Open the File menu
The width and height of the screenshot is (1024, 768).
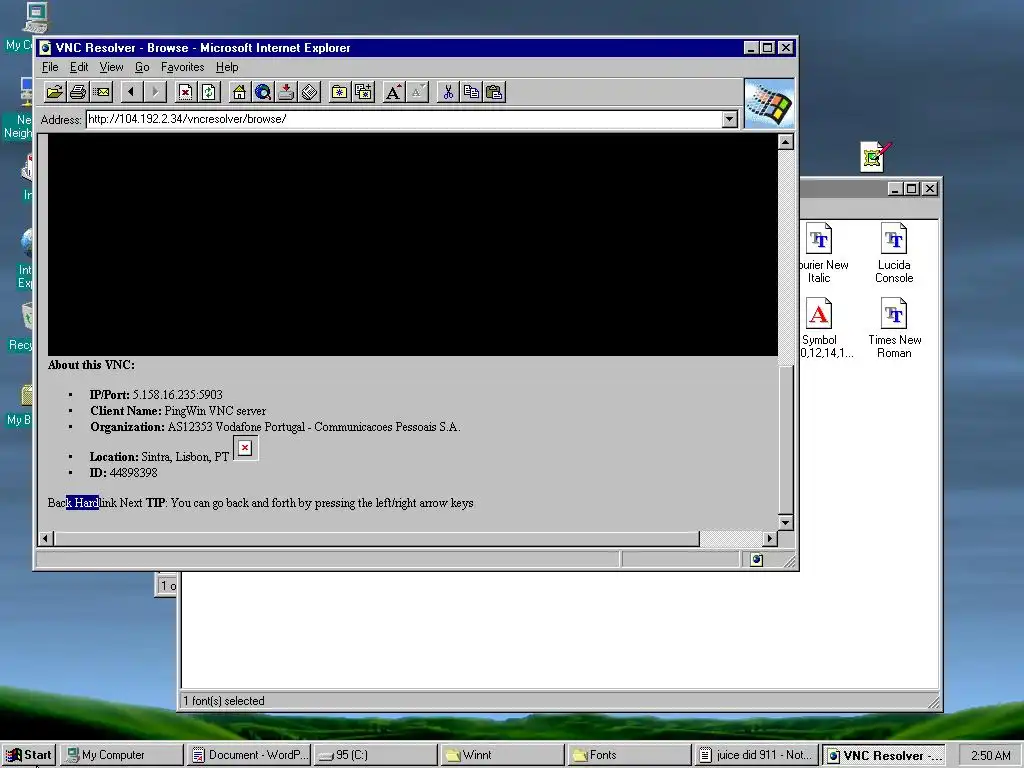point(50,67)
